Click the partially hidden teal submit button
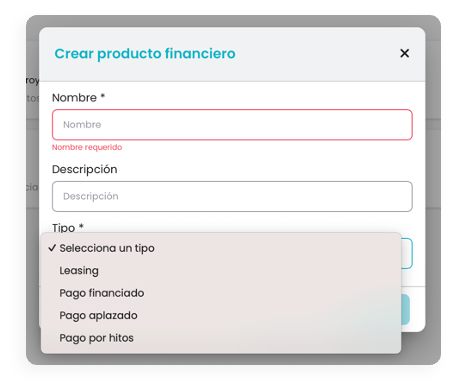 [x=405, y=309]
